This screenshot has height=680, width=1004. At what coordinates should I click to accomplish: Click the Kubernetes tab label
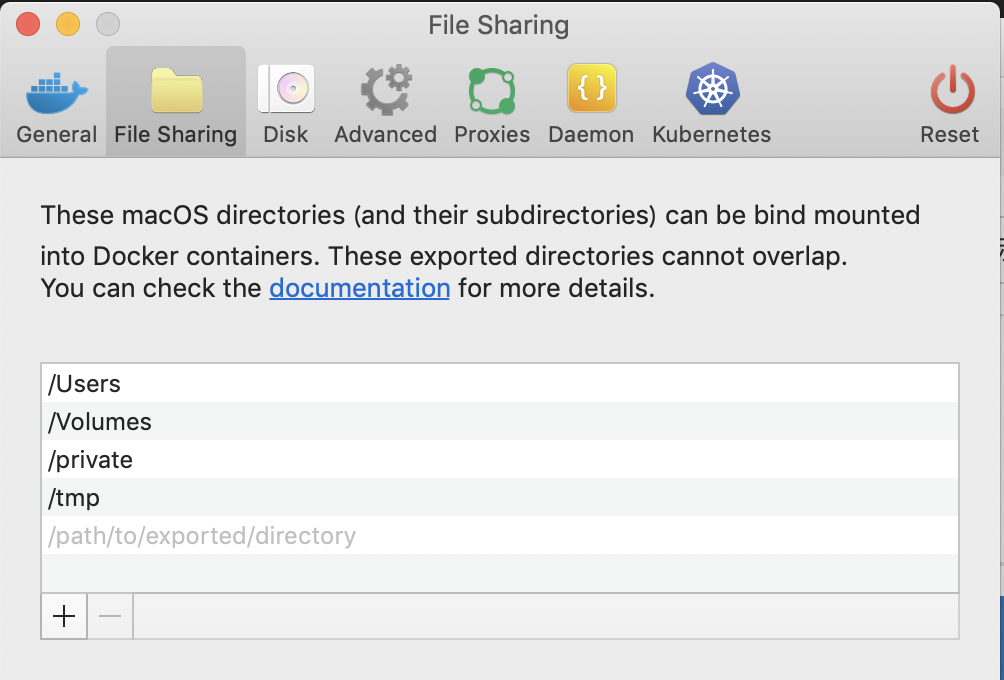point(711,135)
